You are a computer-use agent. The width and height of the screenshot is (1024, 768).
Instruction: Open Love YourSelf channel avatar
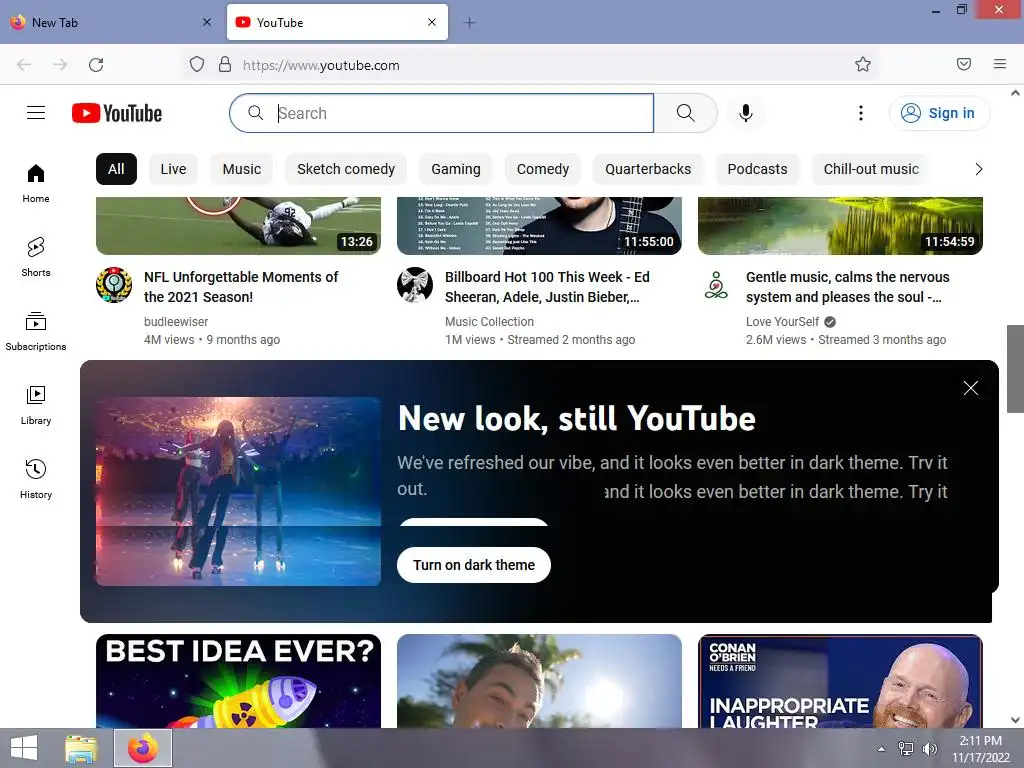[x=716, y=285]
